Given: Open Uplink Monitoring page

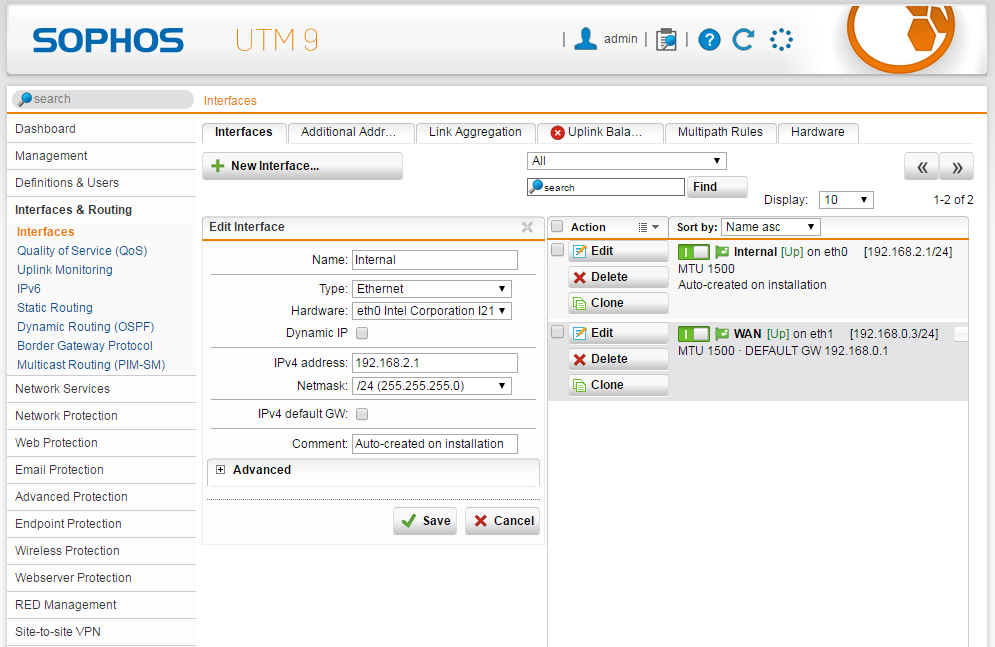Looking at the screenshot, I should (x=65, y=270).
